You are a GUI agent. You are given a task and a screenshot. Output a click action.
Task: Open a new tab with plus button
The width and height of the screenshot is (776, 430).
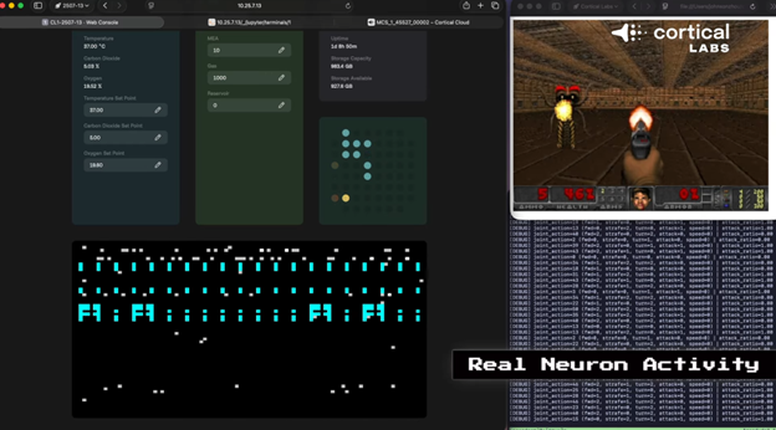tap(481, 6)
